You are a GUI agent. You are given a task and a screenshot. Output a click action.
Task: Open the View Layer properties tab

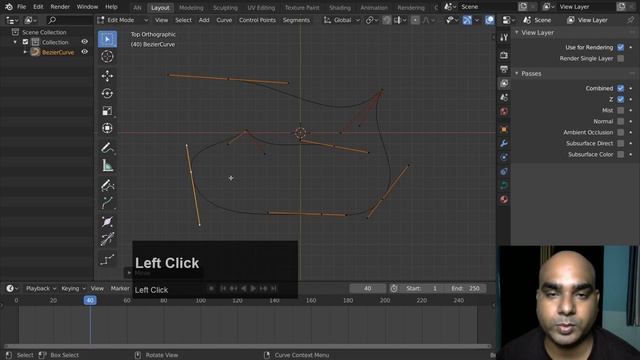[x=504, y=84]
